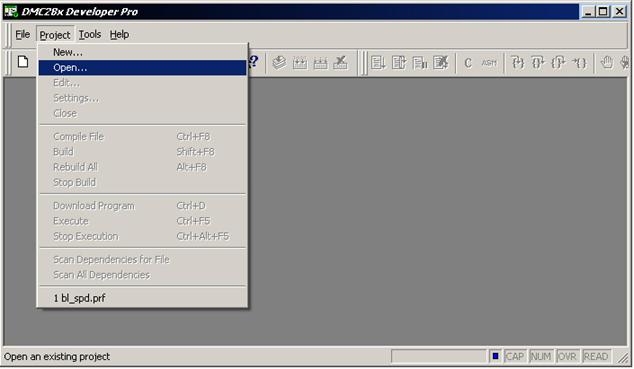The height and width of the screenshot is (369, 634).
Task: Click the New file toolbar icon
Action: pyautogui.click(x=23, y=62)
